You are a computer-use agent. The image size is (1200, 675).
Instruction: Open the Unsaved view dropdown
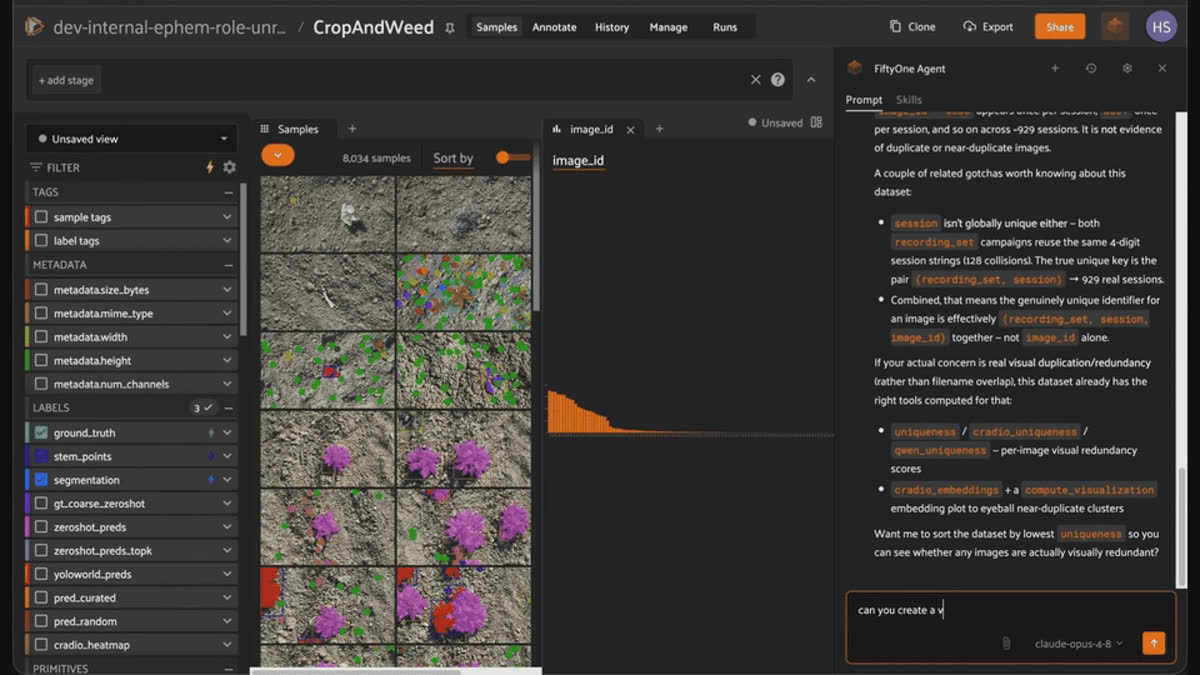(133, 139)
